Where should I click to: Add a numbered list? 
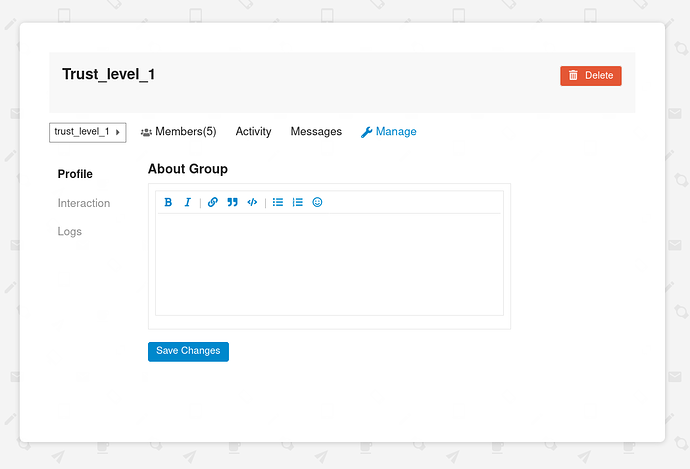pyautogui.click(x=297, y=202)
